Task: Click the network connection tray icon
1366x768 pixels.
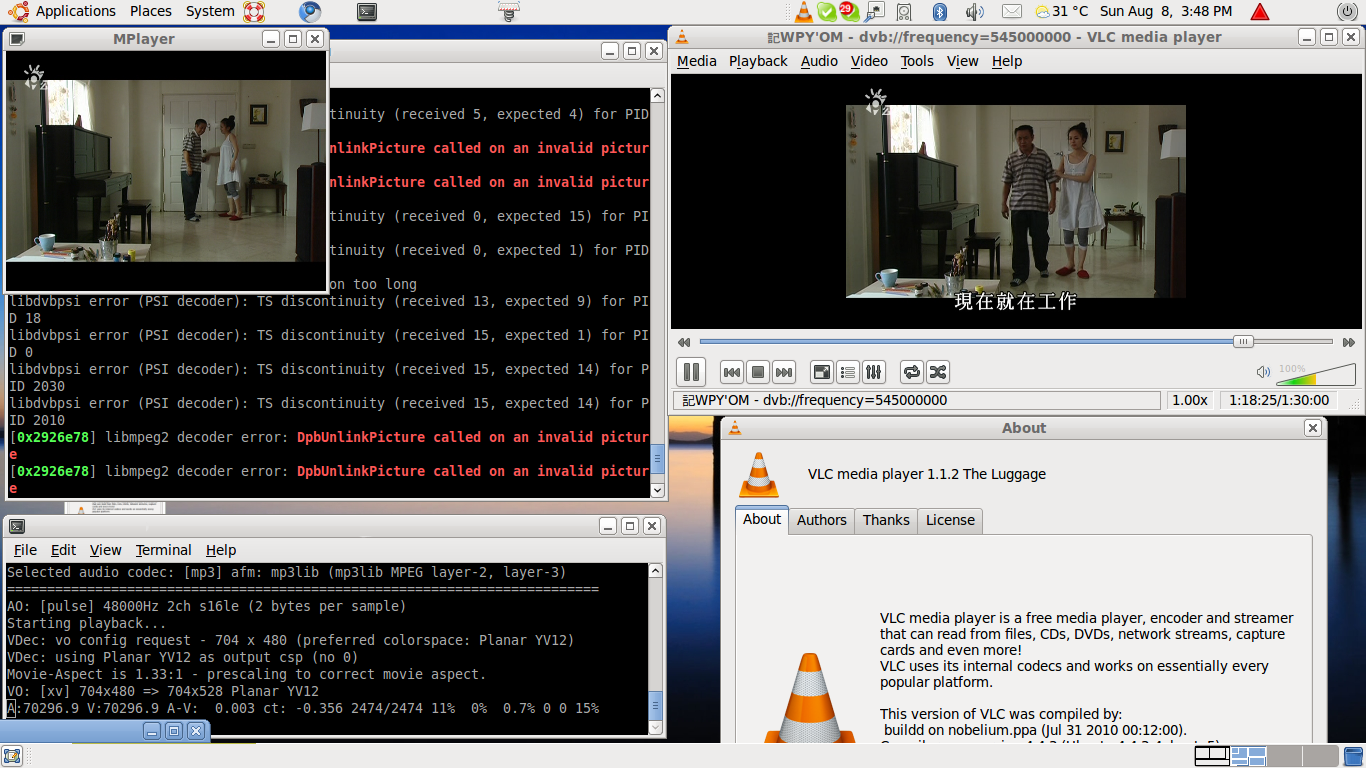Action: [875, 12]
